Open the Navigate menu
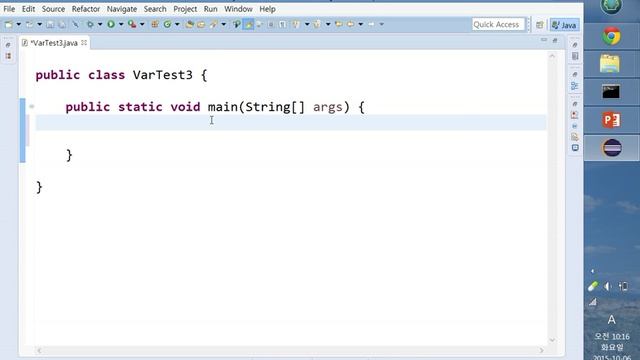The width and height of the screenshot is (640, 360). (x=122, y=9)
